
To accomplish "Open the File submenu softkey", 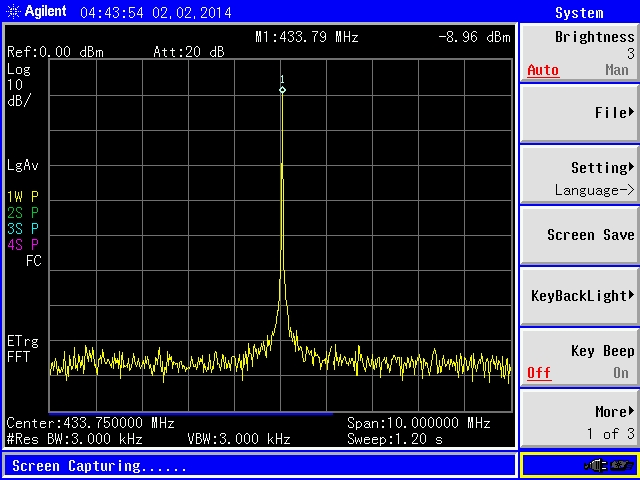I will (x=579, y=113).
